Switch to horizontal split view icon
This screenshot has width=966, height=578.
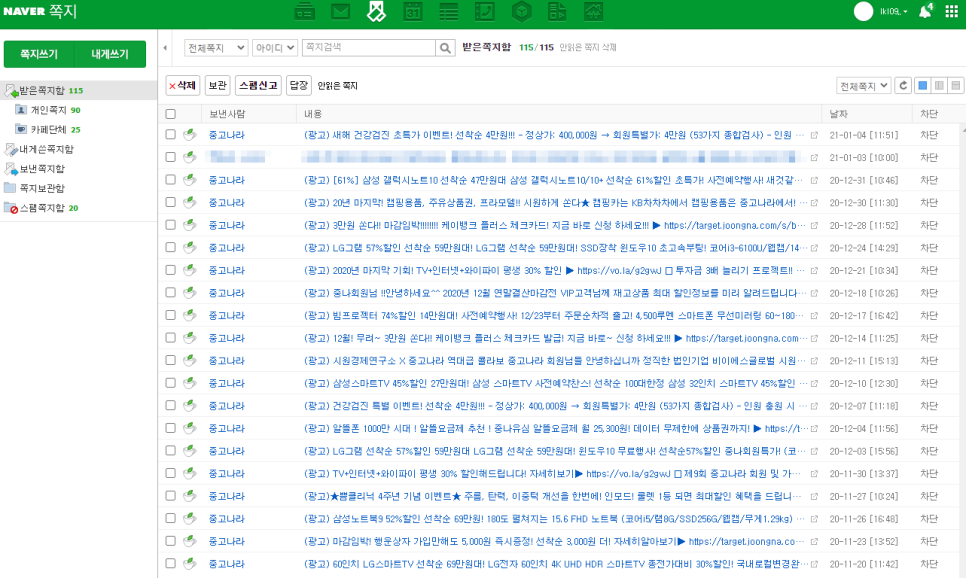(x=956, y=86)
